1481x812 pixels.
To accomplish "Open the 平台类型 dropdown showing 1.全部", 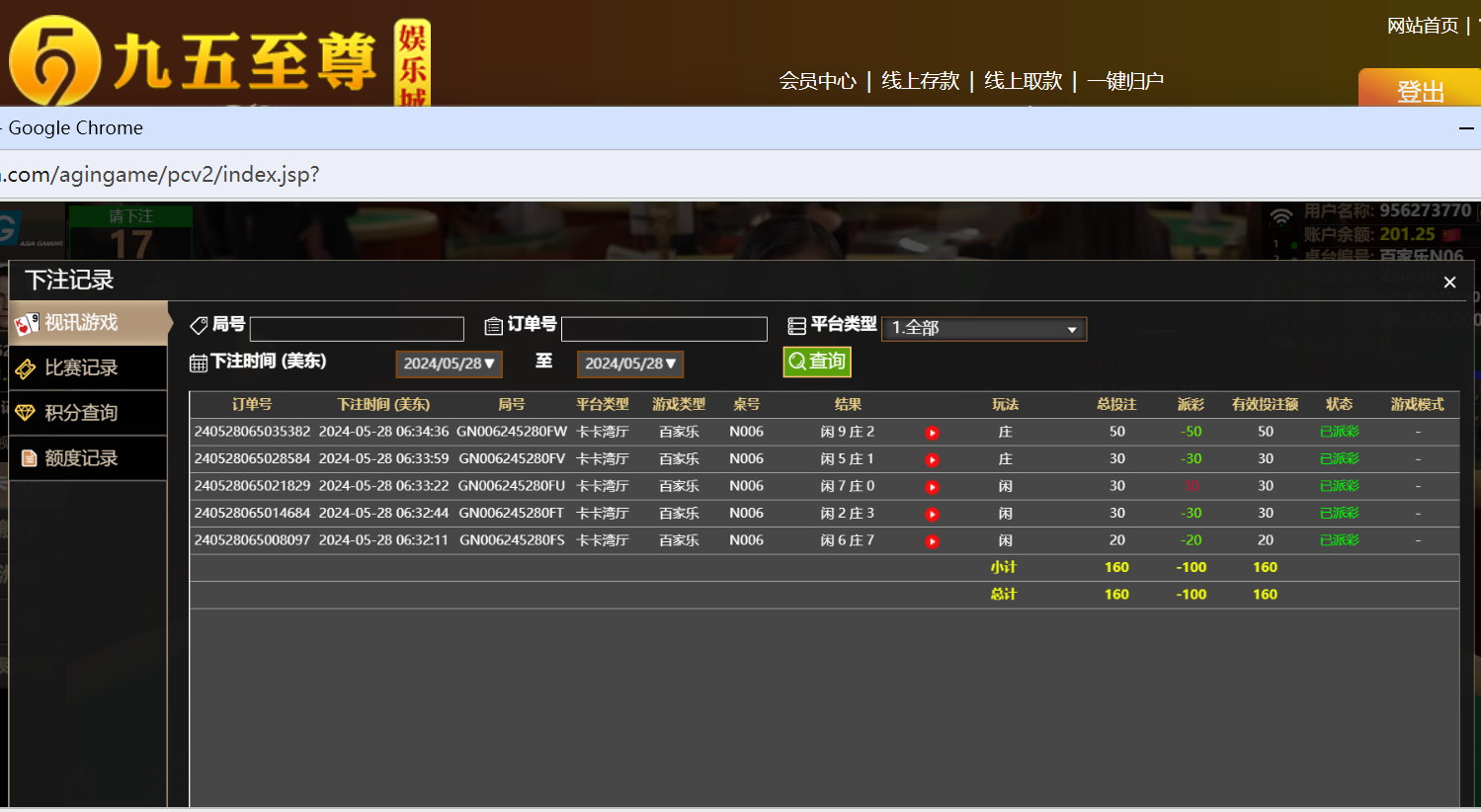I will 984,327.
